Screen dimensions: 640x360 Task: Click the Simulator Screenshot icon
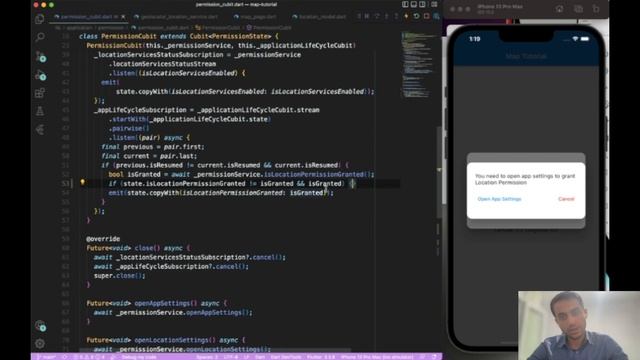[x=578, y=9]
